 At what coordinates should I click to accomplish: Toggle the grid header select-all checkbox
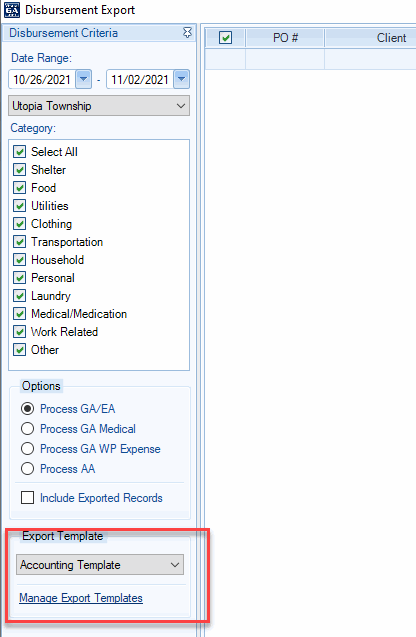pyautogui.click(x=225, y=38)
